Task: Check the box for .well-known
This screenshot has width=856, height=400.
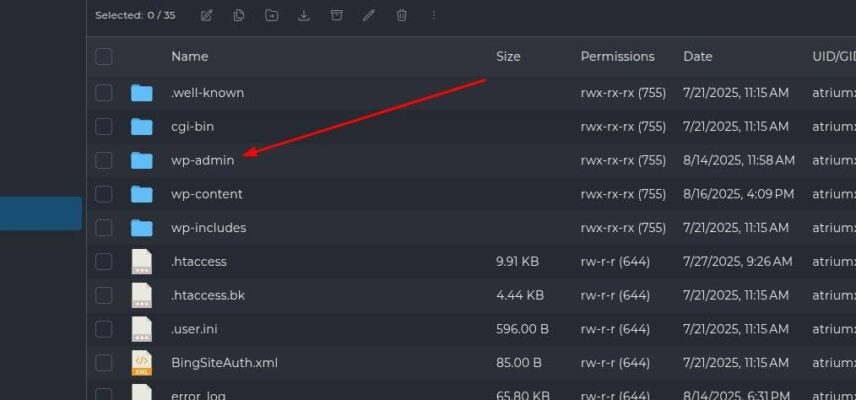Action: coord(104,93)
